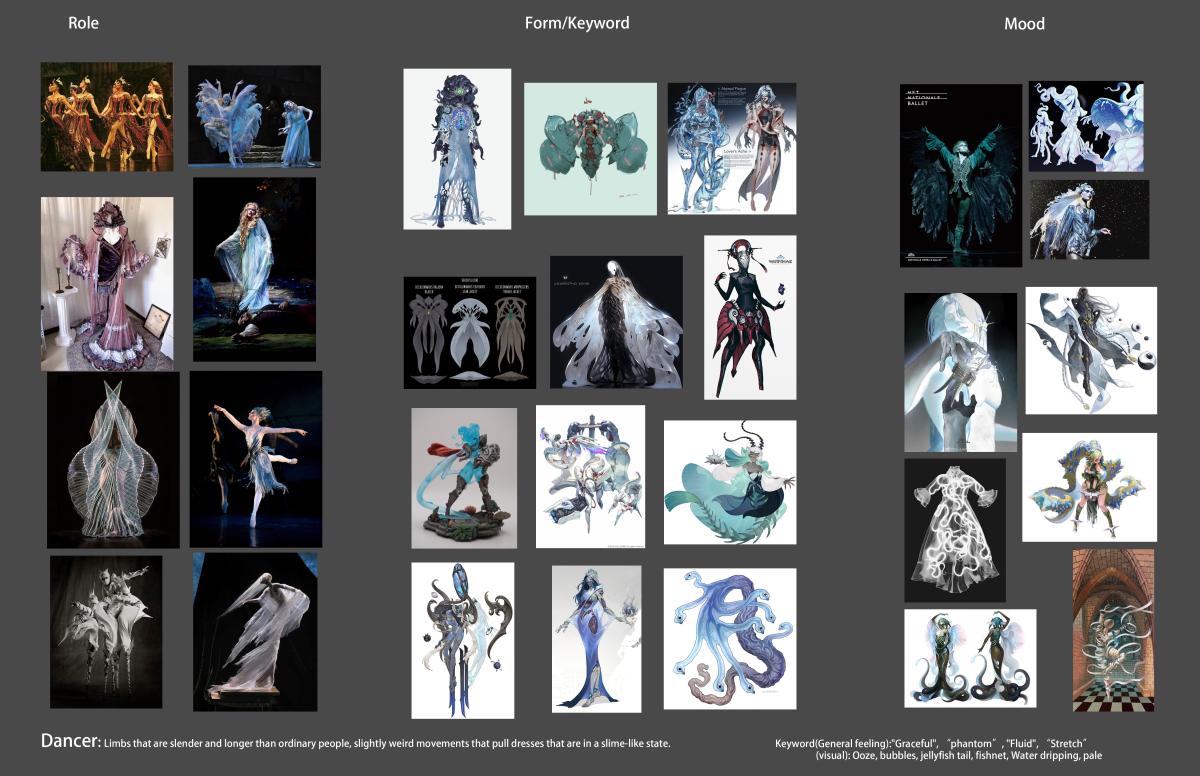1200x776 pixels.
Task: Click the "Mood" column heading
Action: click(1024, 24)
